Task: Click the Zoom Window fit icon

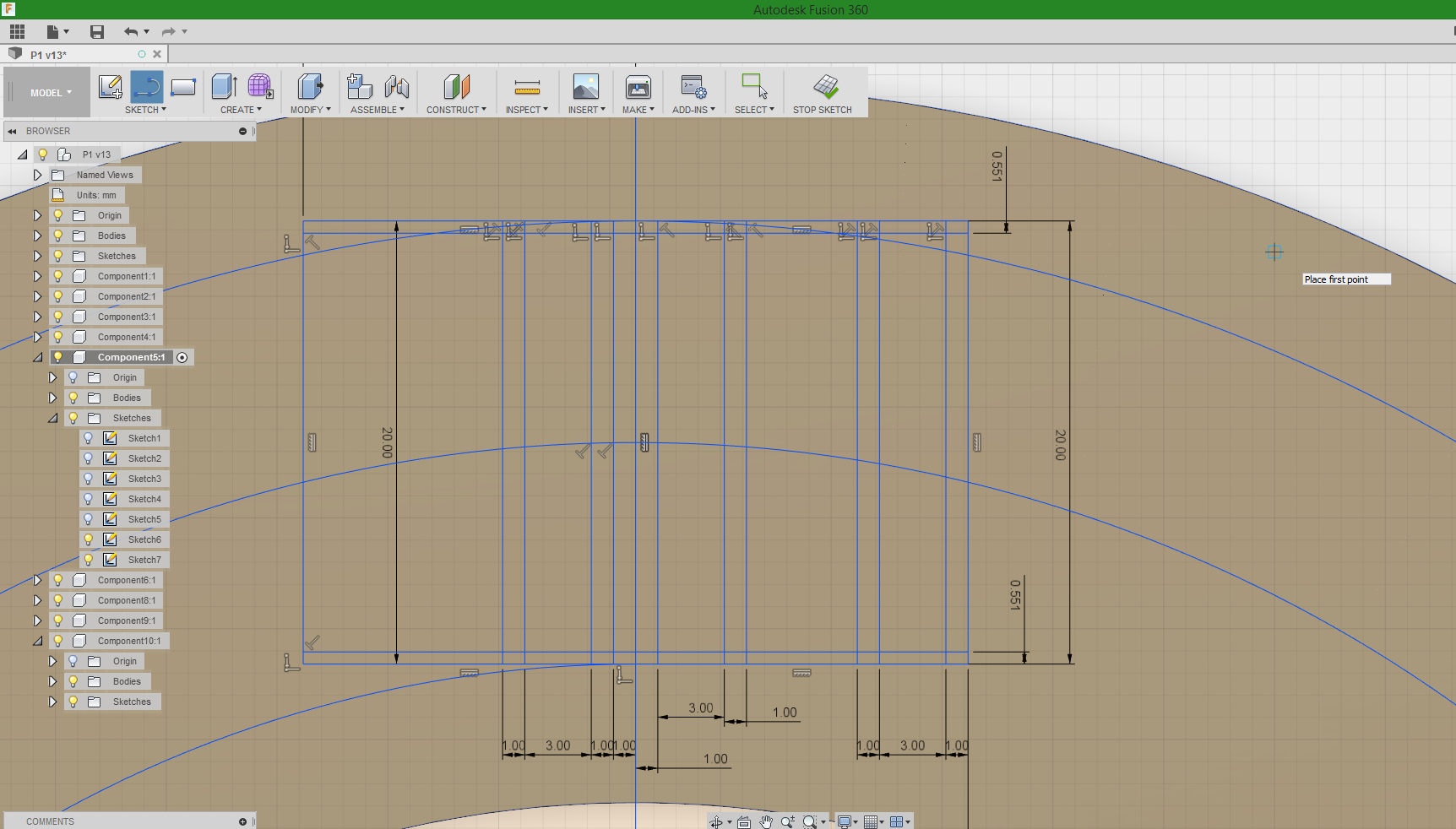Action: pos(810,821)
